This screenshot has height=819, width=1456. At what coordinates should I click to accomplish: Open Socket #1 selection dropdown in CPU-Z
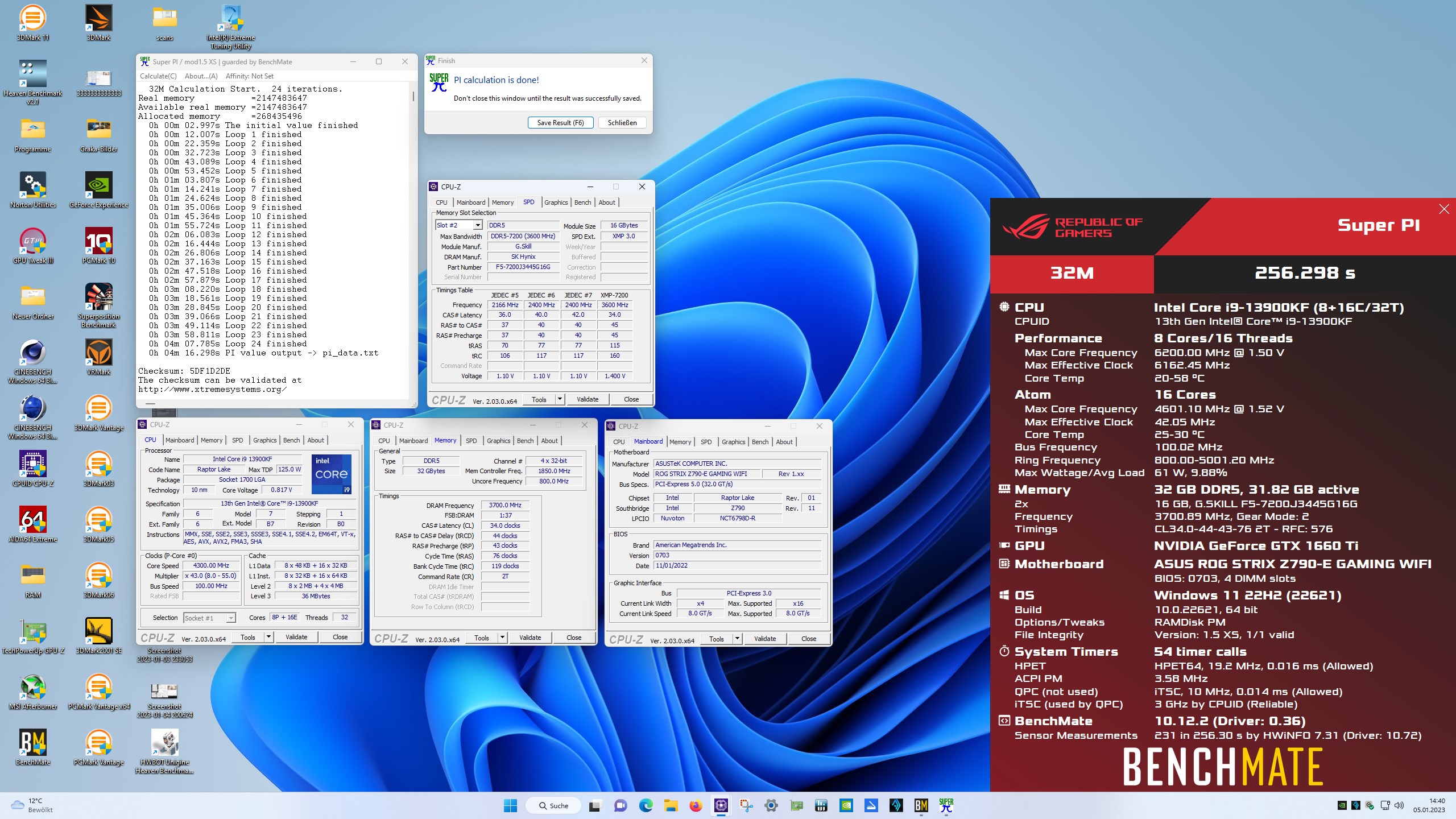pos(230,618)
